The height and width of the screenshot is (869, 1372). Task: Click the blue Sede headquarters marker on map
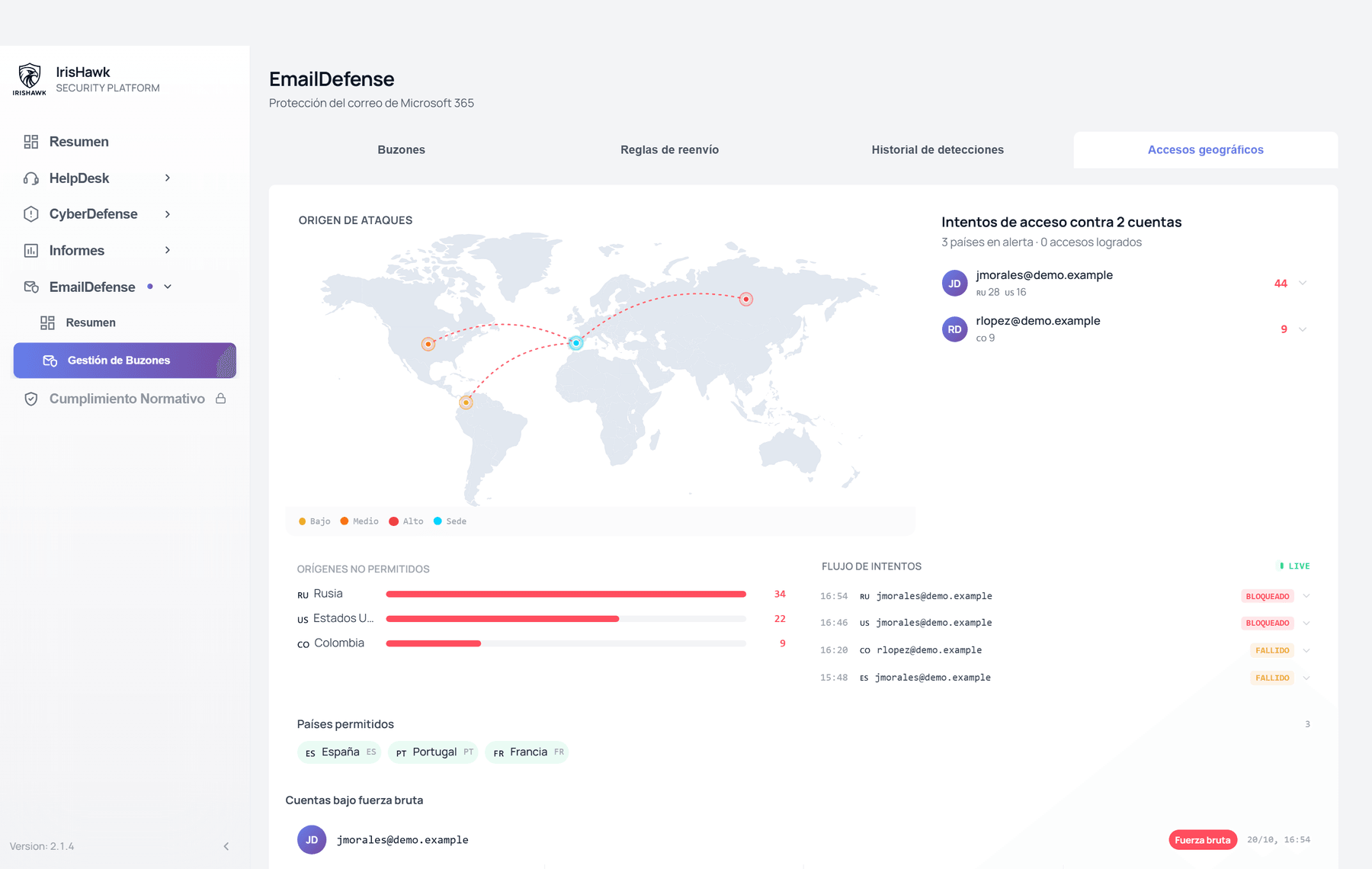pos(576,343)
